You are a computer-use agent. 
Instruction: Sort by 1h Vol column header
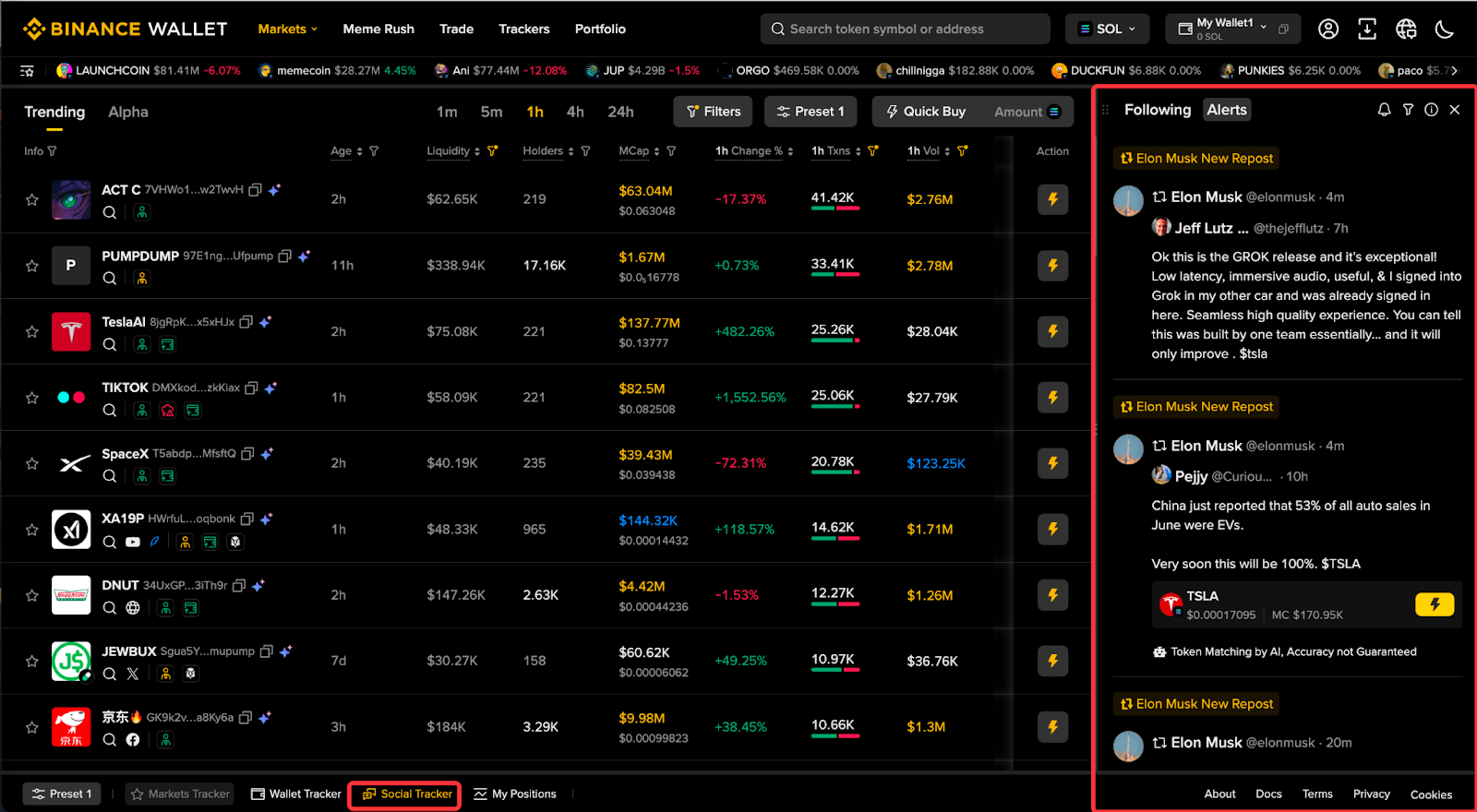coord(923,150)
